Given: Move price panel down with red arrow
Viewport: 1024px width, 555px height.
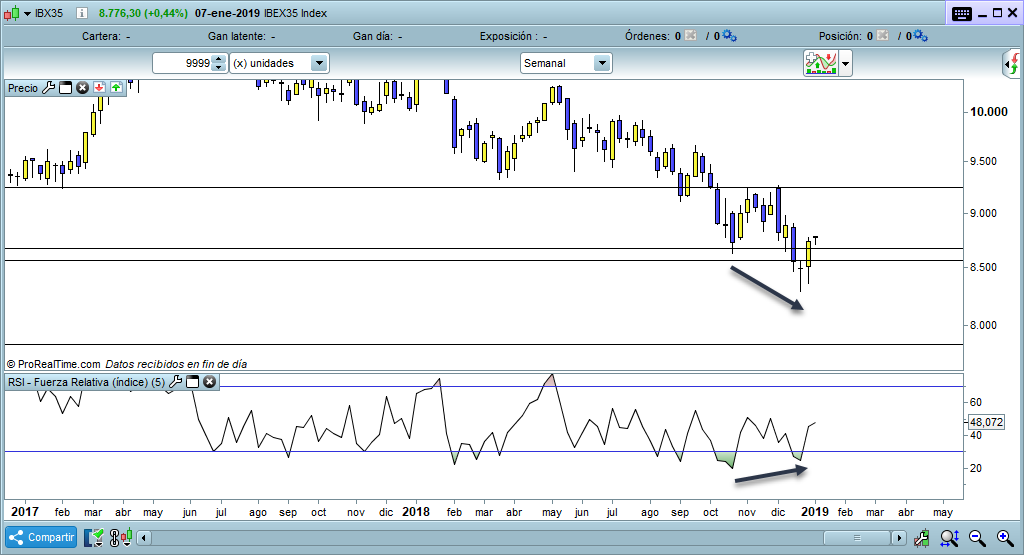Looking at the screenshot, I should coord(100,88).
